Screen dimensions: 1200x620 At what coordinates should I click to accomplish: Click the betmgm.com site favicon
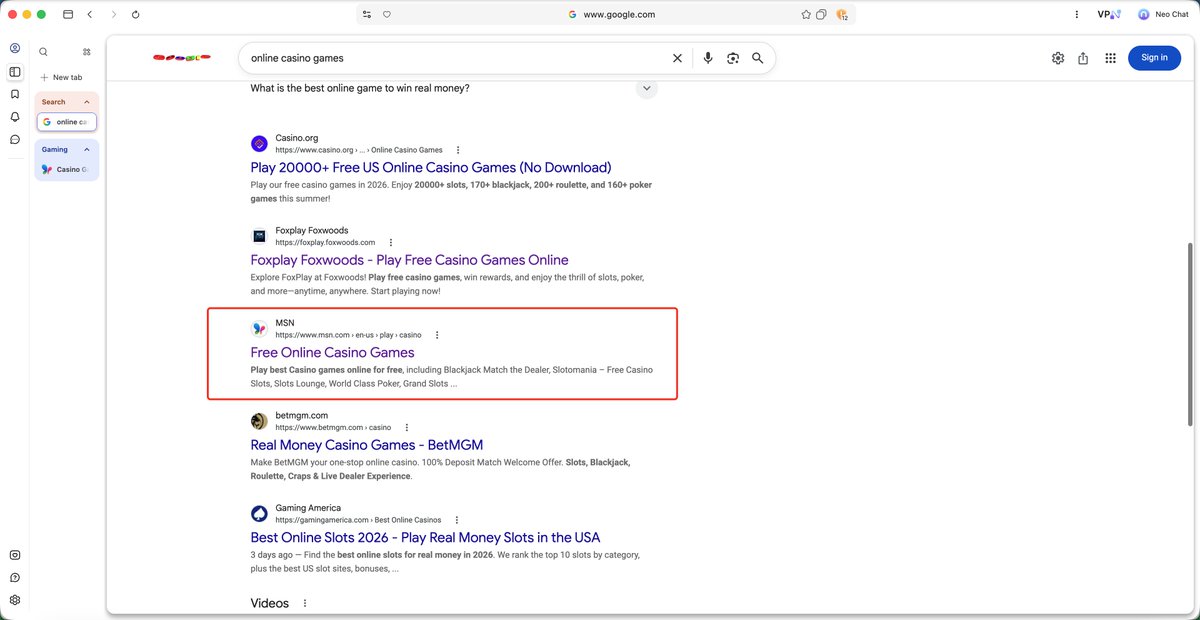pyautogui.click(x=259, y=421)
